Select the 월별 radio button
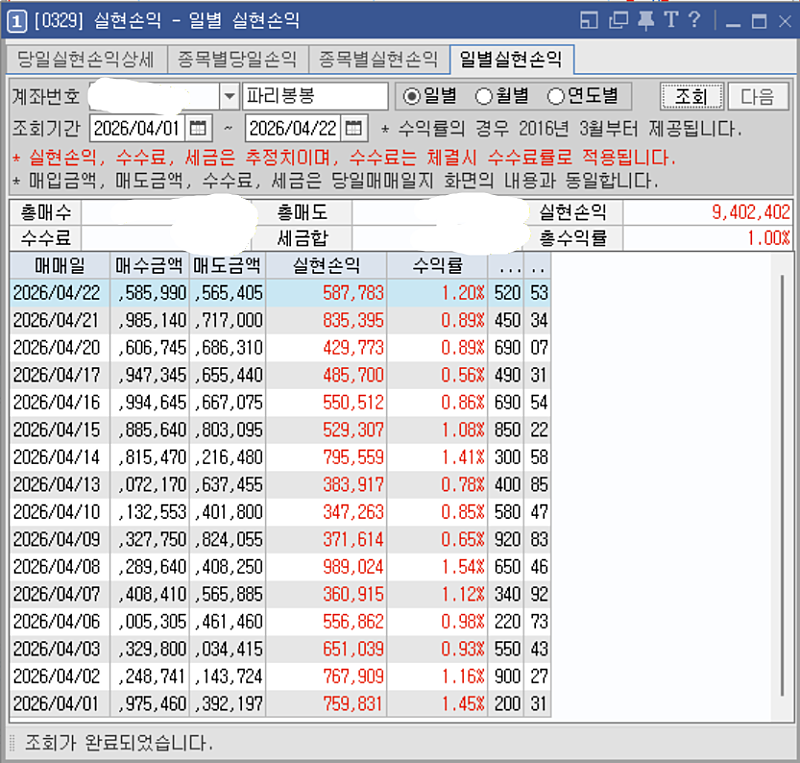800x763 pixels. coord(484,96)
